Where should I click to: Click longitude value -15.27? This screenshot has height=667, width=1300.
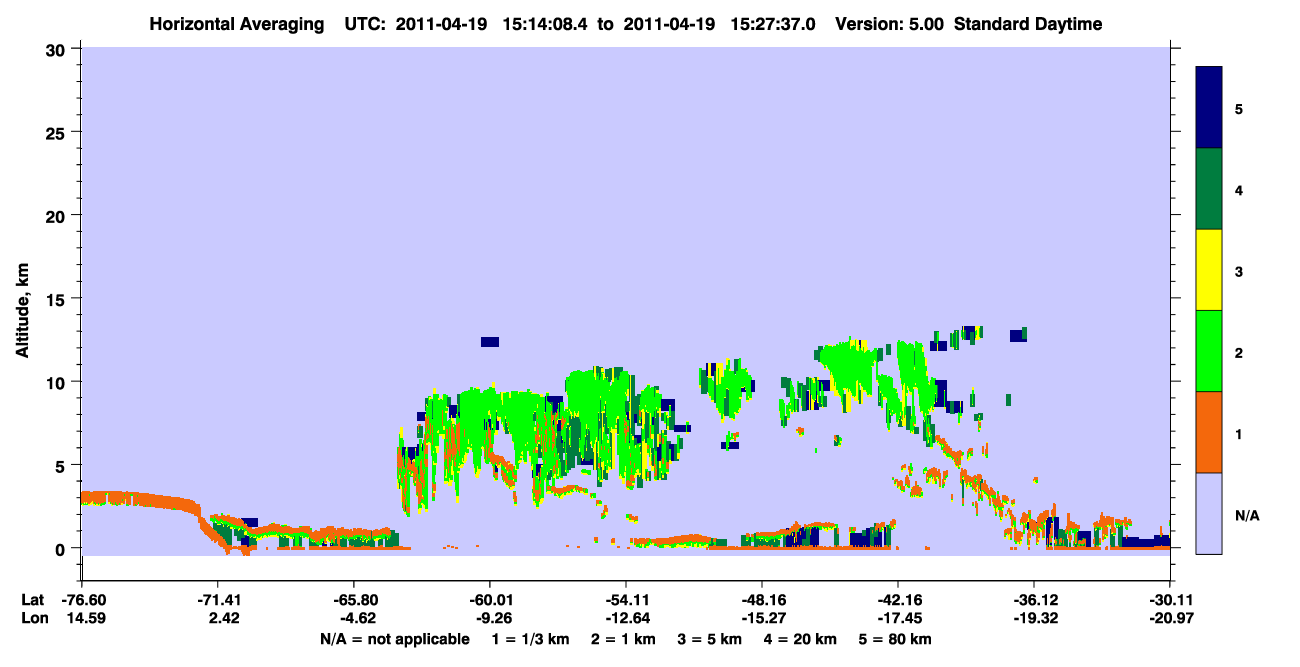(x=761, y=619)
